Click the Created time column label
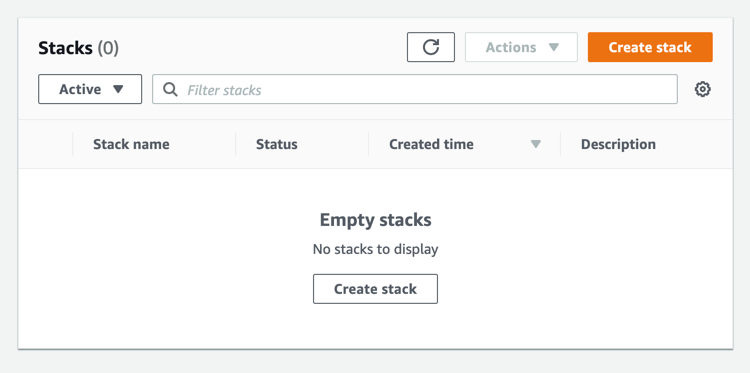750x373 pixels. (x=431, y=144)
